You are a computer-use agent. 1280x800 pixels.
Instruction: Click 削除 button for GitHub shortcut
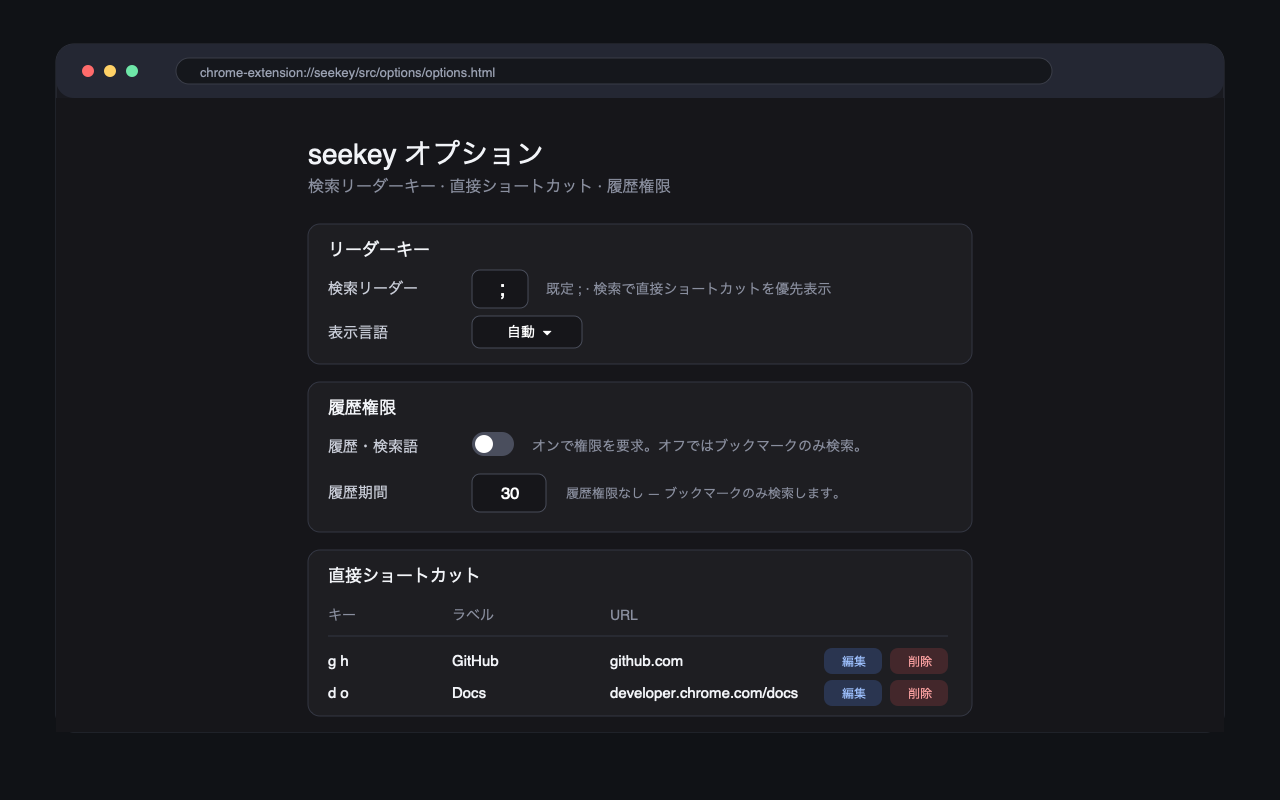click(x=919, y=661)
